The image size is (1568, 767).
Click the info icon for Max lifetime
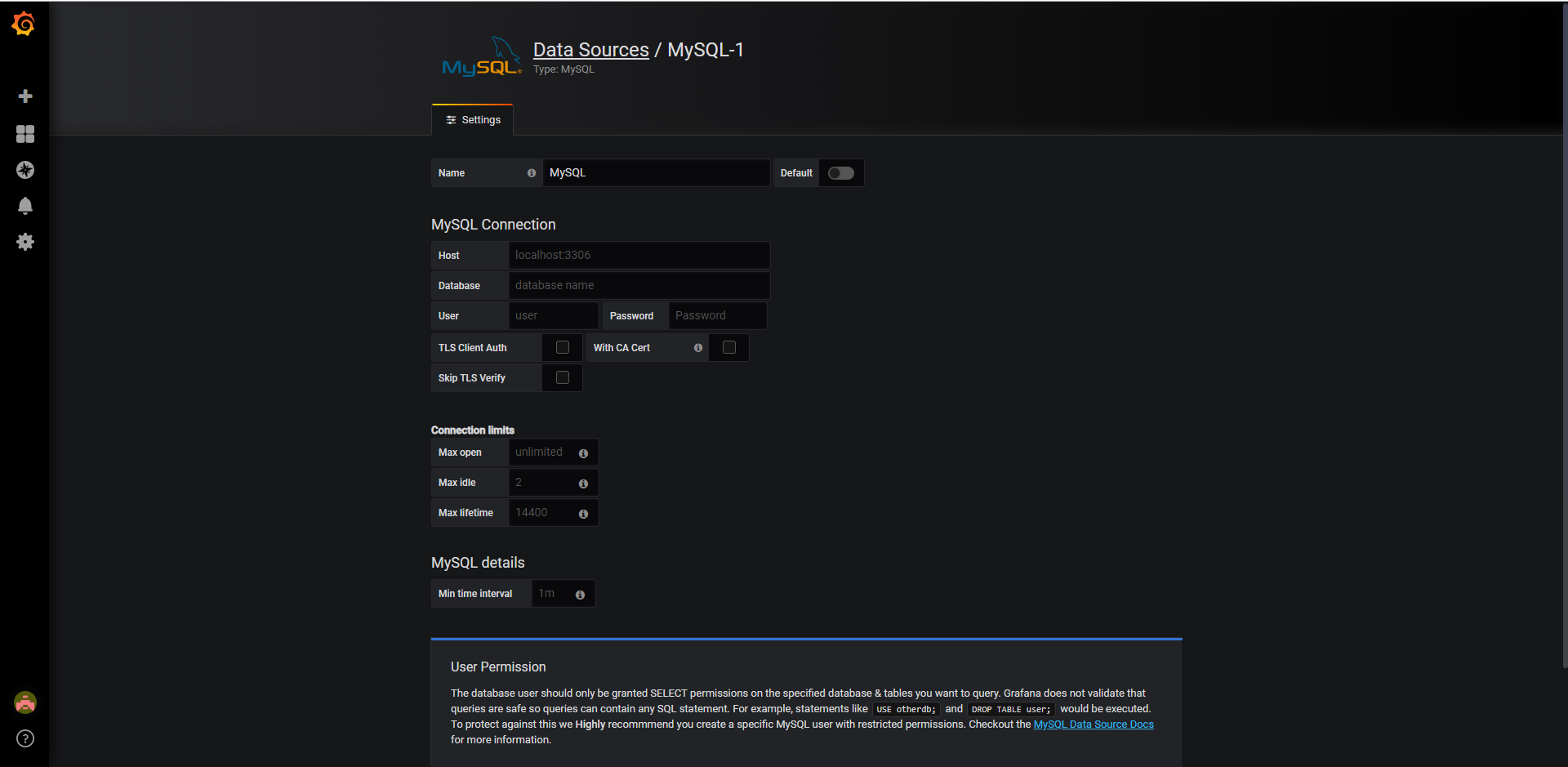583,514
